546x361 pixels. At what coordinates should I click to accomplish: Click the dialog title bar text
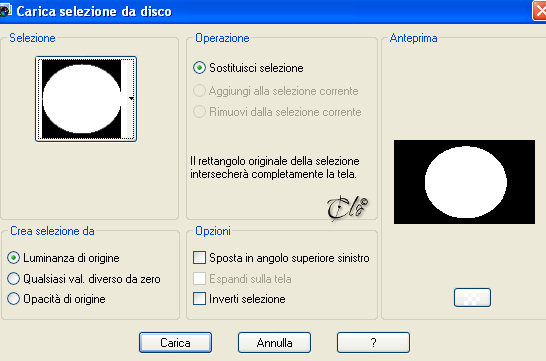coord(94,11)
